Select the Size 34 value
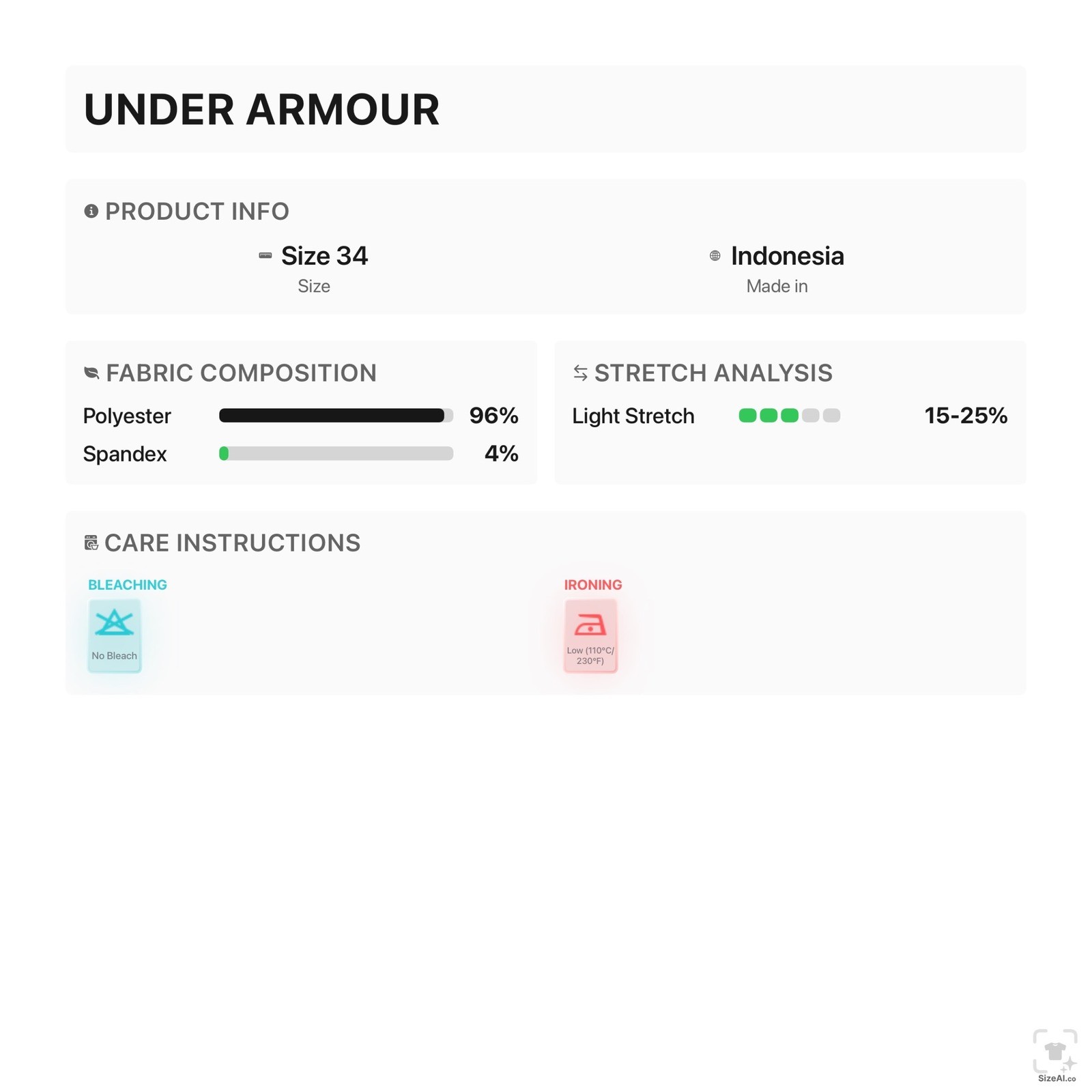This screenshot has height=1092, width=1092. click(x=324, y=256)
